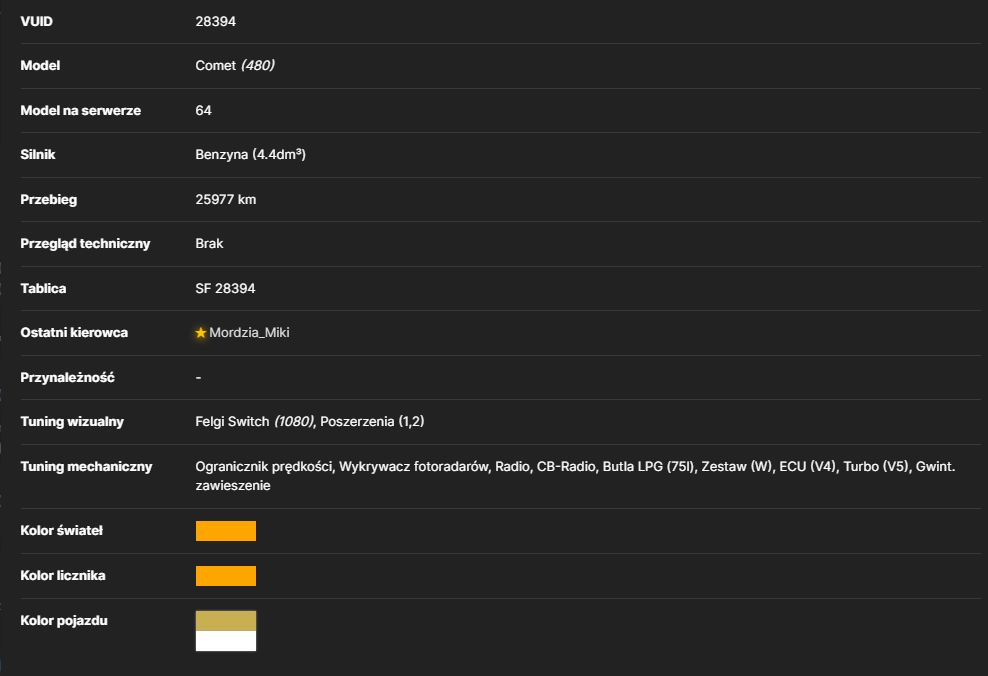
Task: Click the gold star beside Mordzia_Miki
Action: [201, 333]
